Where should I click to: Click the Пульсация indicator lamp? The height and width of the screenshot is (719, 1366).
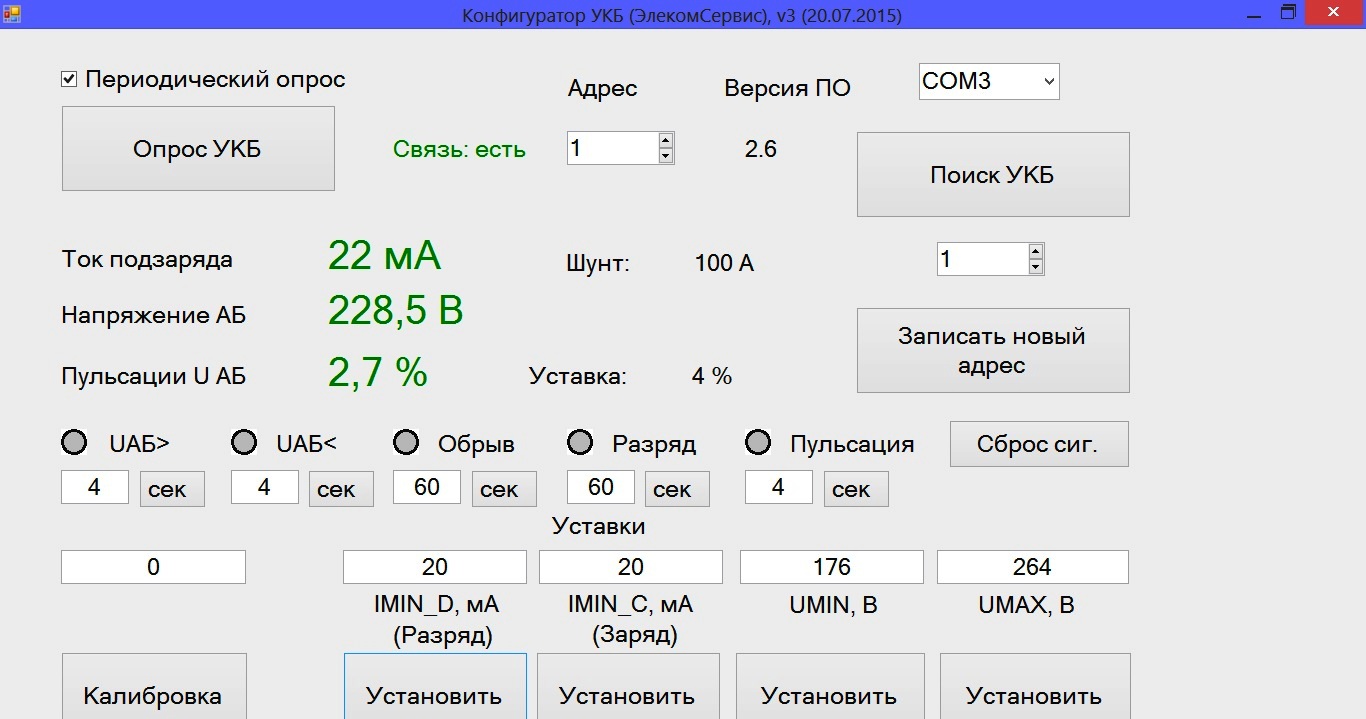coord(759,442)
